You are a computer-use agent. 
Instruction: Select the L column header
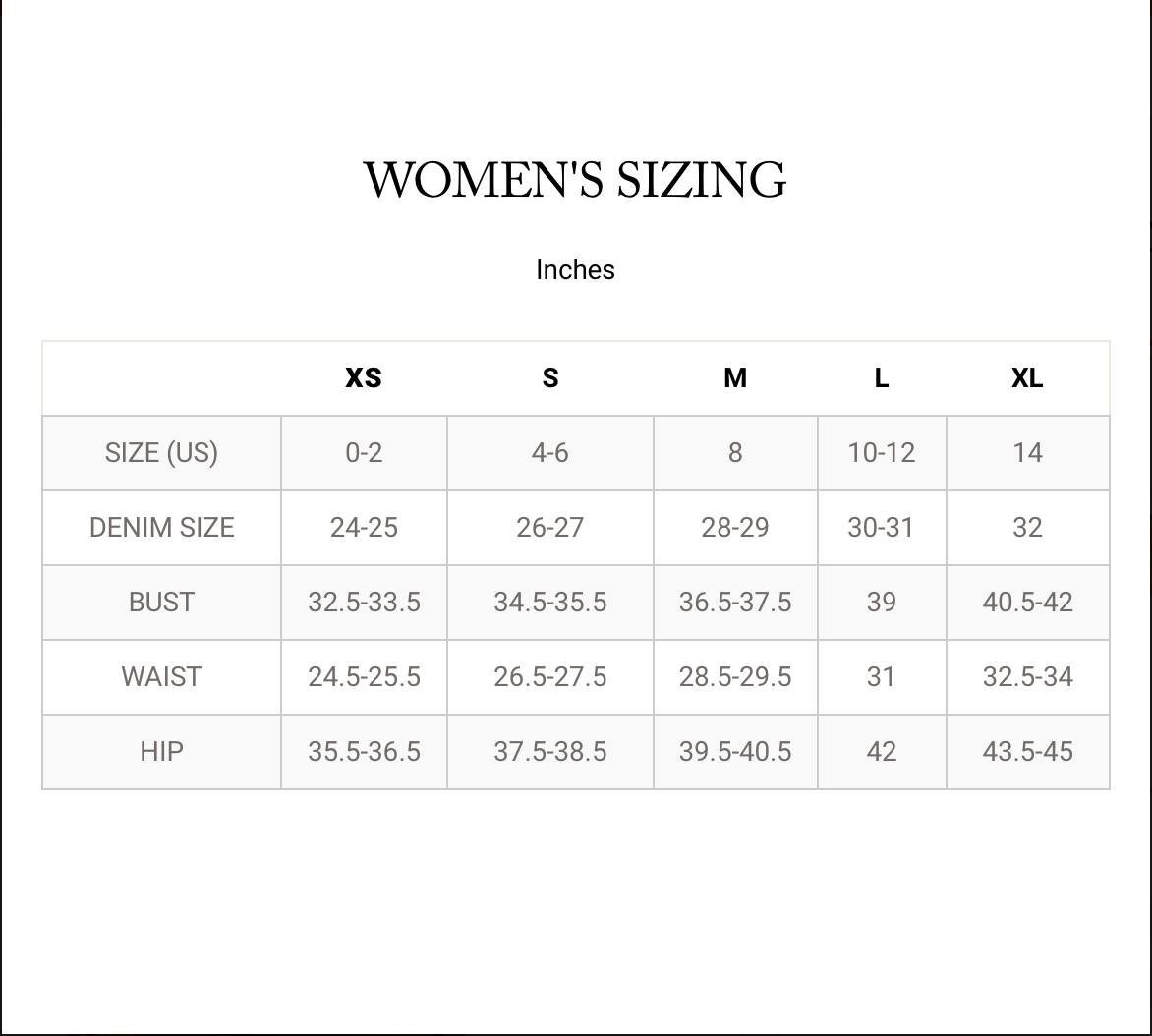click(882, 378)
